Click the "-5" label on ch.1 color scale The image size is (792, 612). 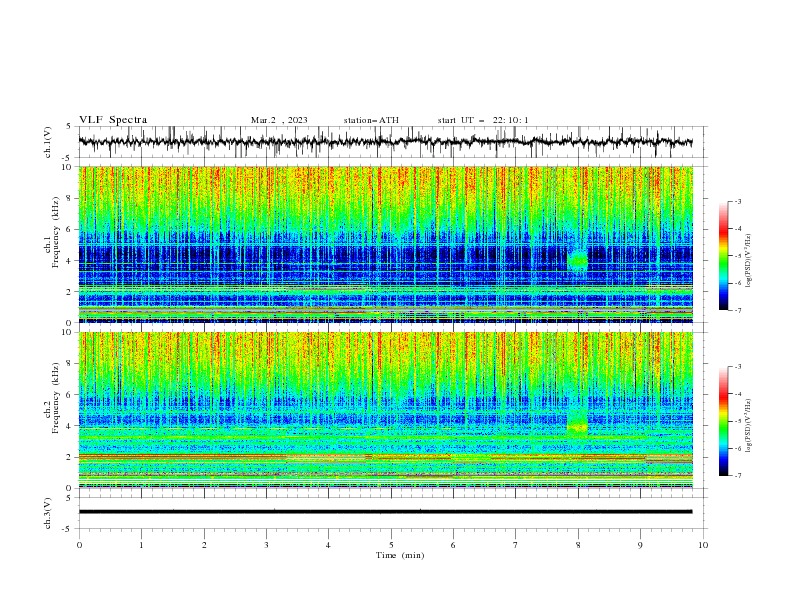[x=738, y=256]
